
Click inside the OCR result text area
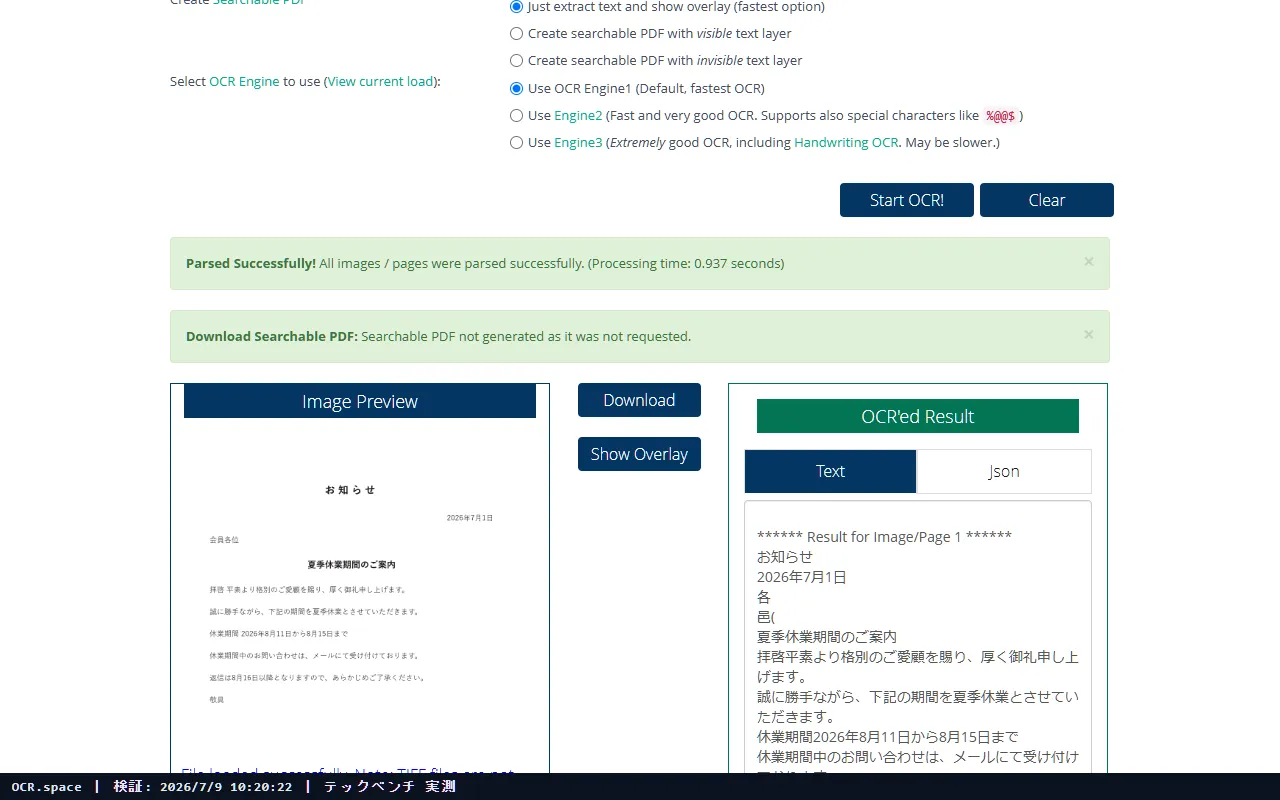pyautogui.click(x=918, y=637)
